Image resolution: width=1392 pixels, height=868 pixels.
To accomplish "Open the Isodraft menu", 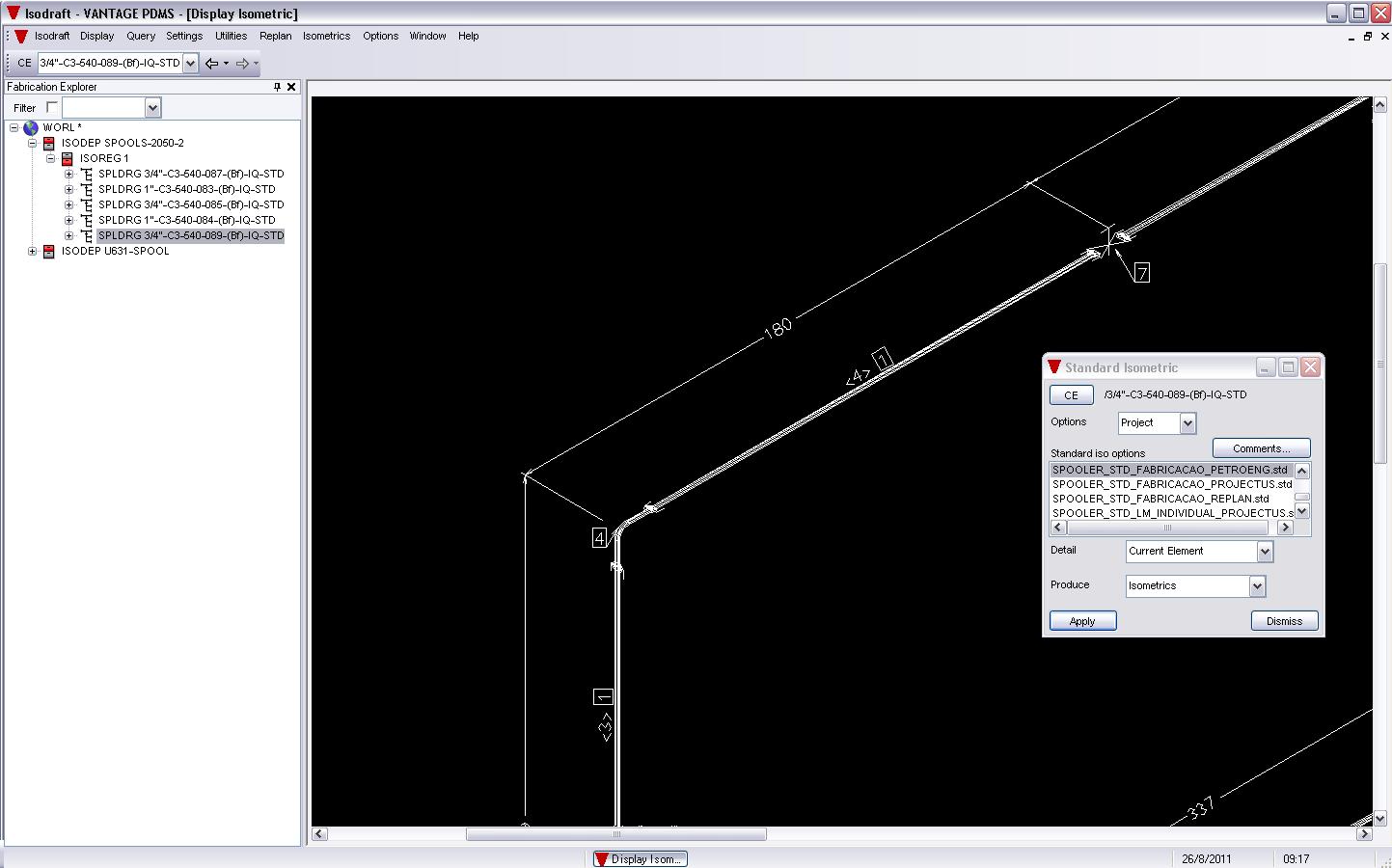I will (x=52, y=36).
